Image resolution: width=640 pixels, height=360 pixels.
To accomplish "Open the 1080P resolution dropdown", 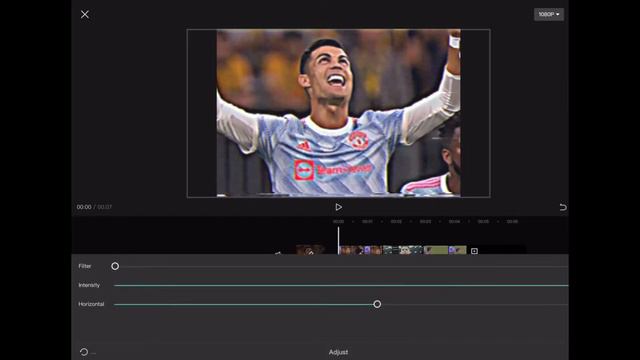I will (549, 14).
